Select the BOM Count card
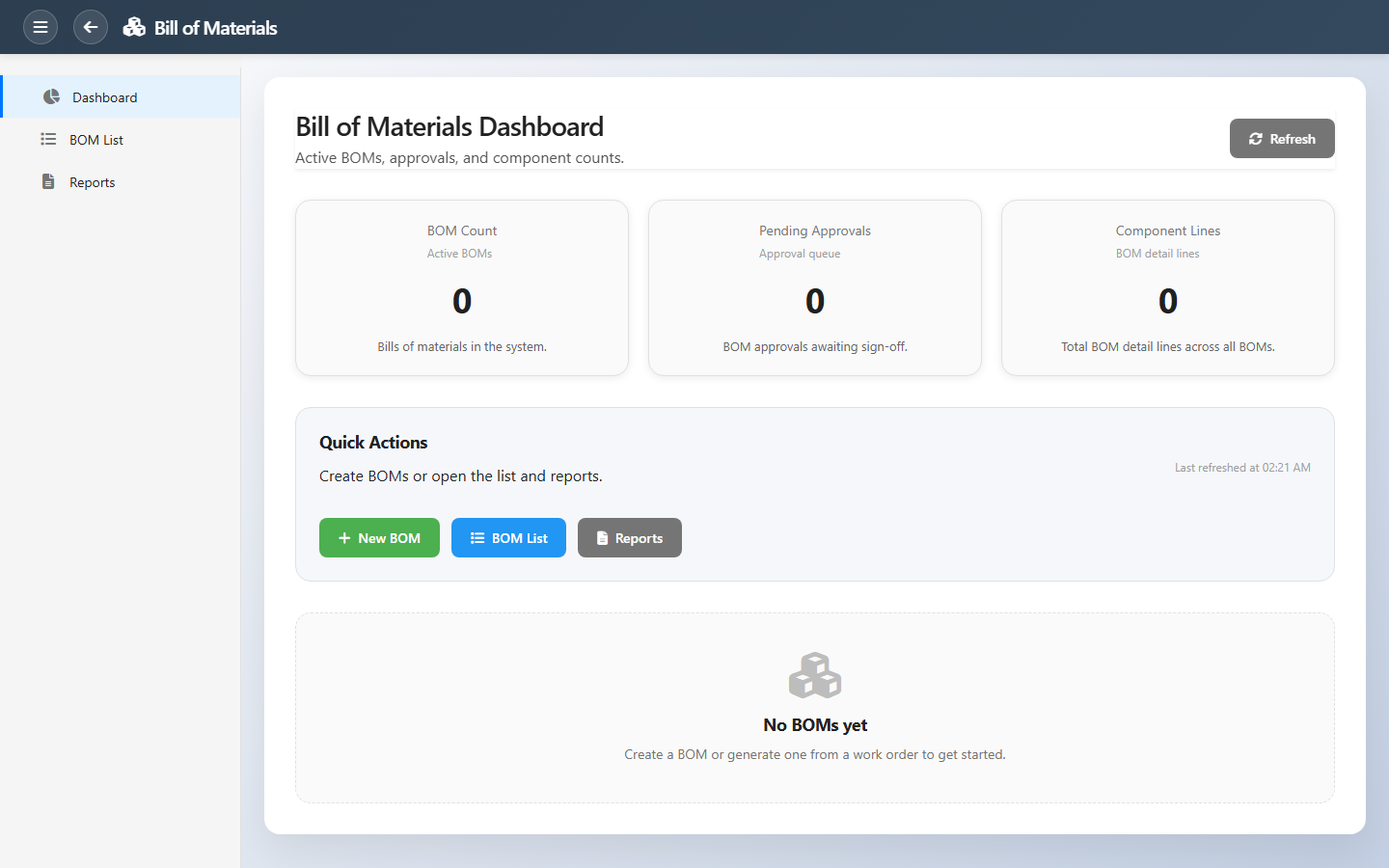This screenshot has width=1389, height=868. (462, 287)
